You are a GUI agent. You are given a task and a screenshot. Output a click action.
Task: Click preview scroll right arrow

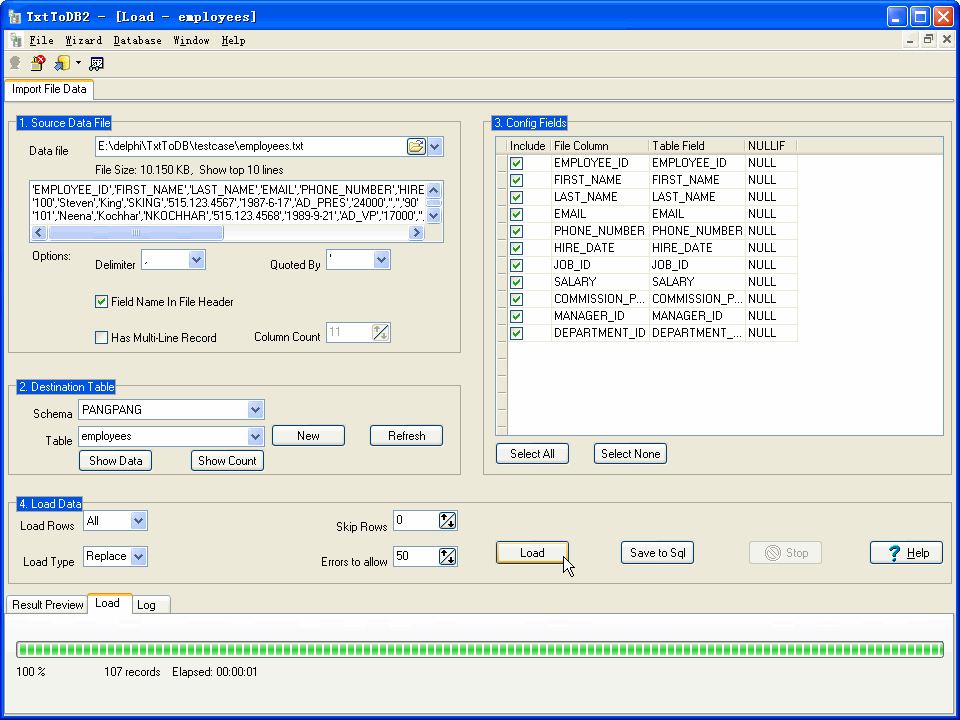(x=416, y=233)
